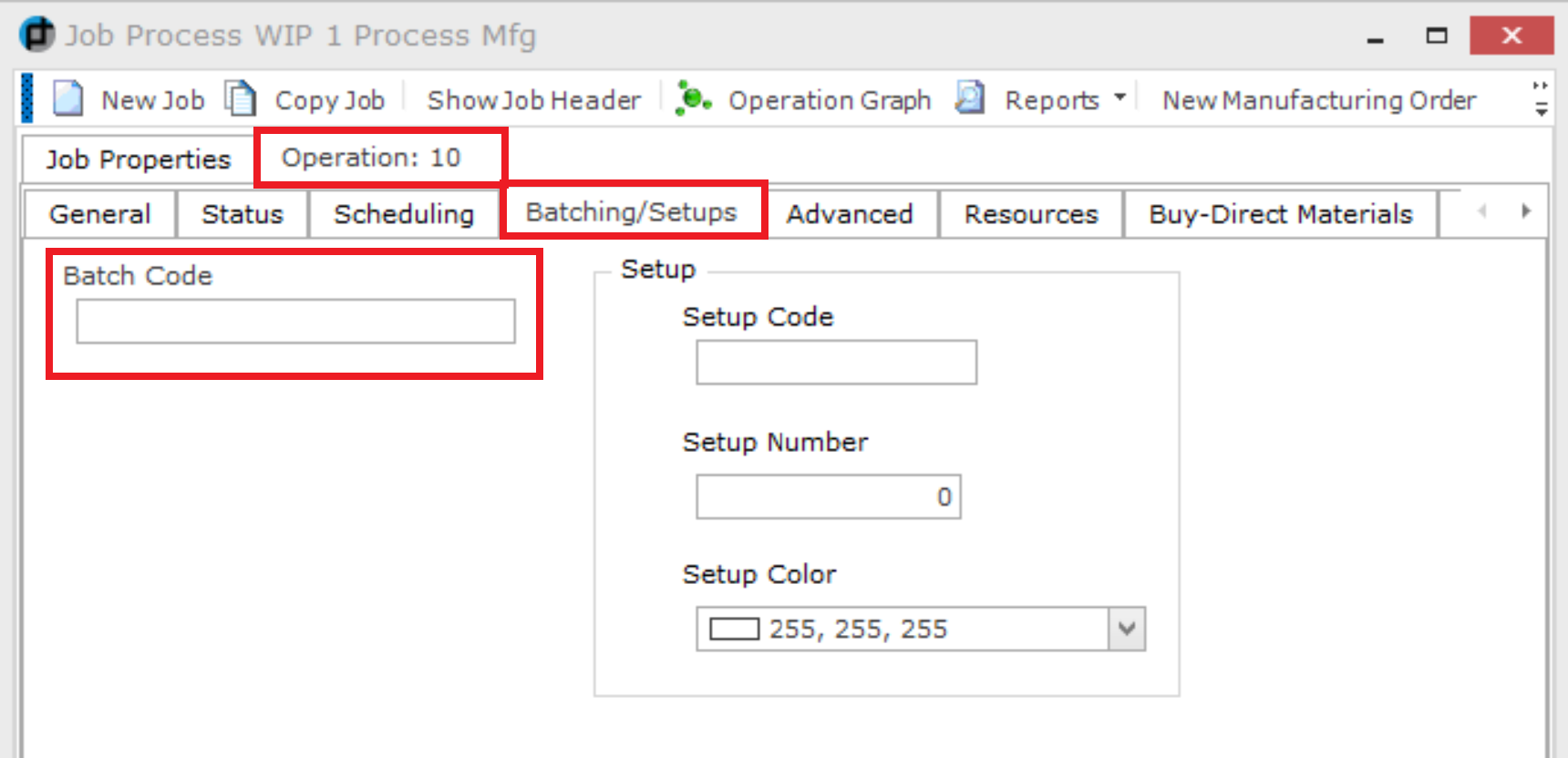Click the application logo in title bar
The width and height of the screenshot is (1568, 758).
tap(36, 35)
